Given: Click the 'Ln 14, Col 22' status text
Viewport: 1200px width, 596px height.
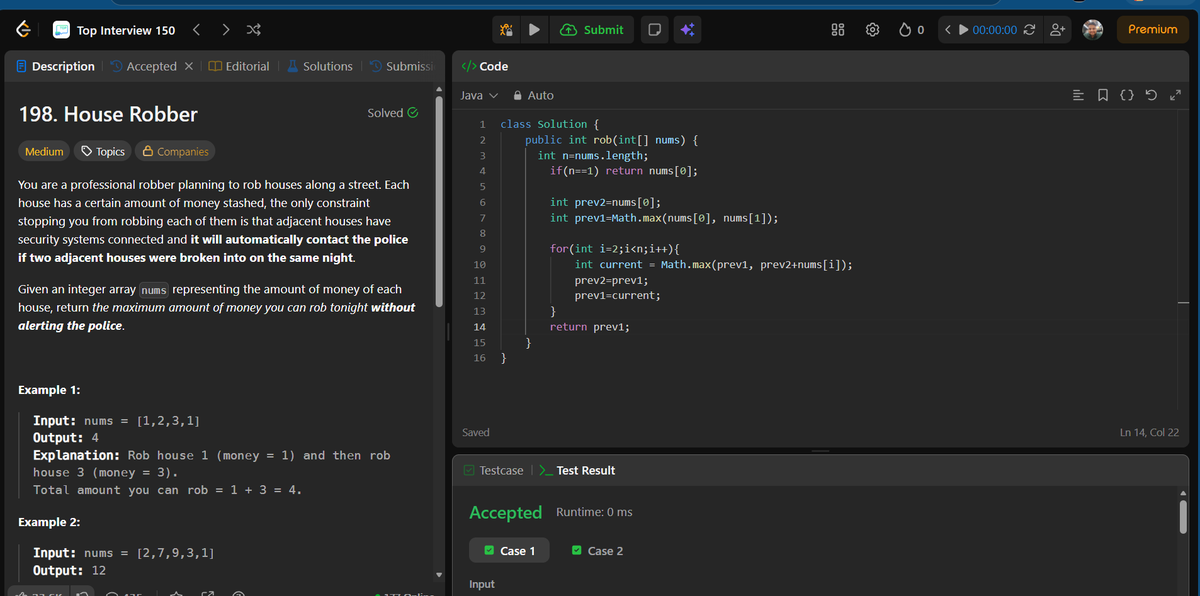Looking at the screenshot, I should click(1149, 432).
